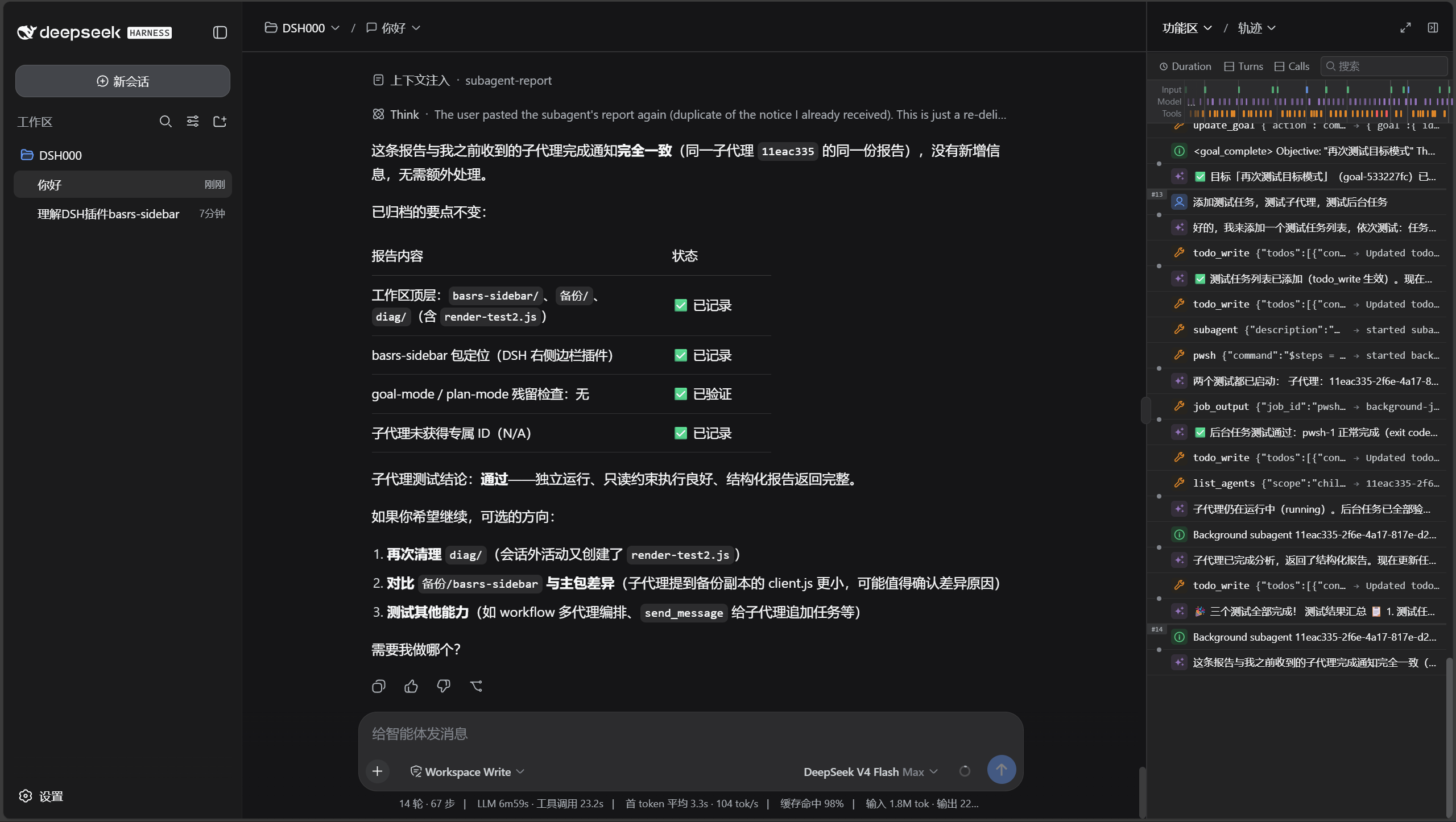Viewport: 1456px width, 822px height.
Task: Expand the Think reasoning entry
Action: [x=689, y=115]
